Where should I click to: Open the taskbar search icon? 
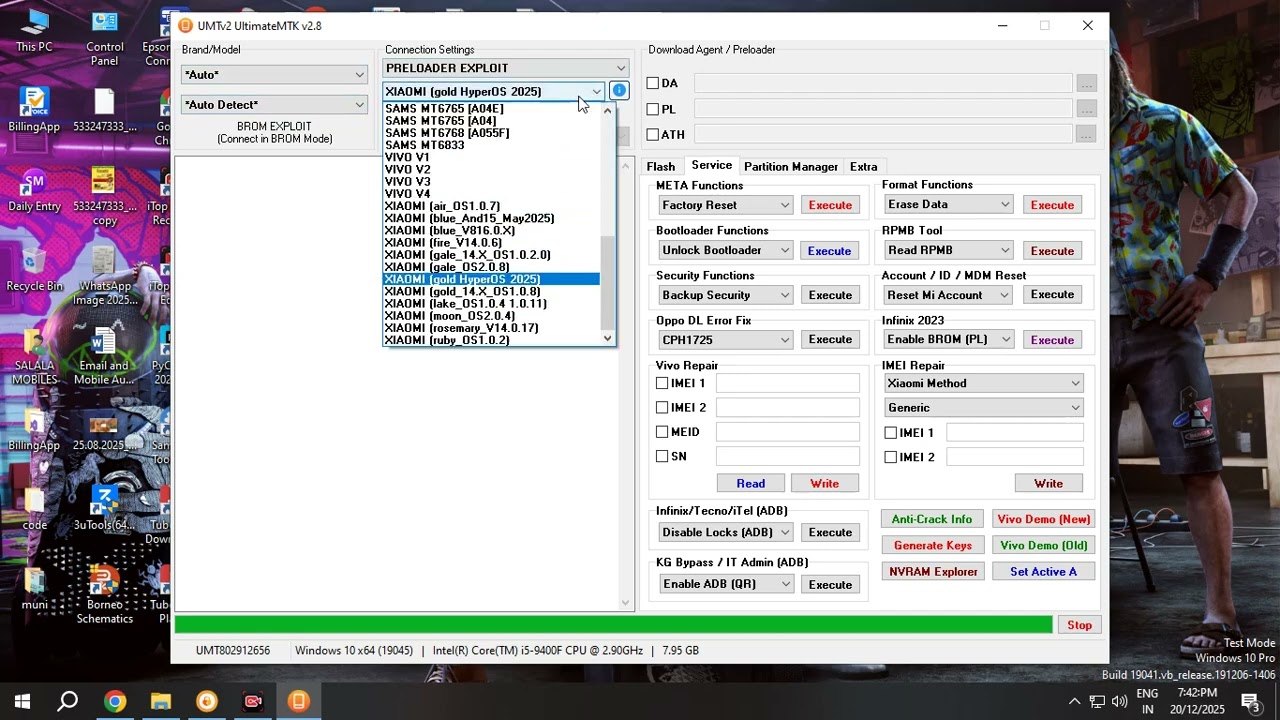click(x=68, y=701)
